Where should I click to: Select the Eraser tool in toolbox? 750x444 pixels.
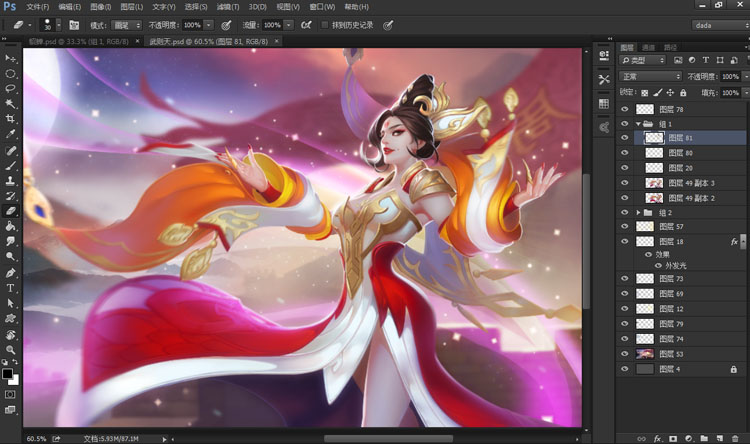(x=10, y=211)
